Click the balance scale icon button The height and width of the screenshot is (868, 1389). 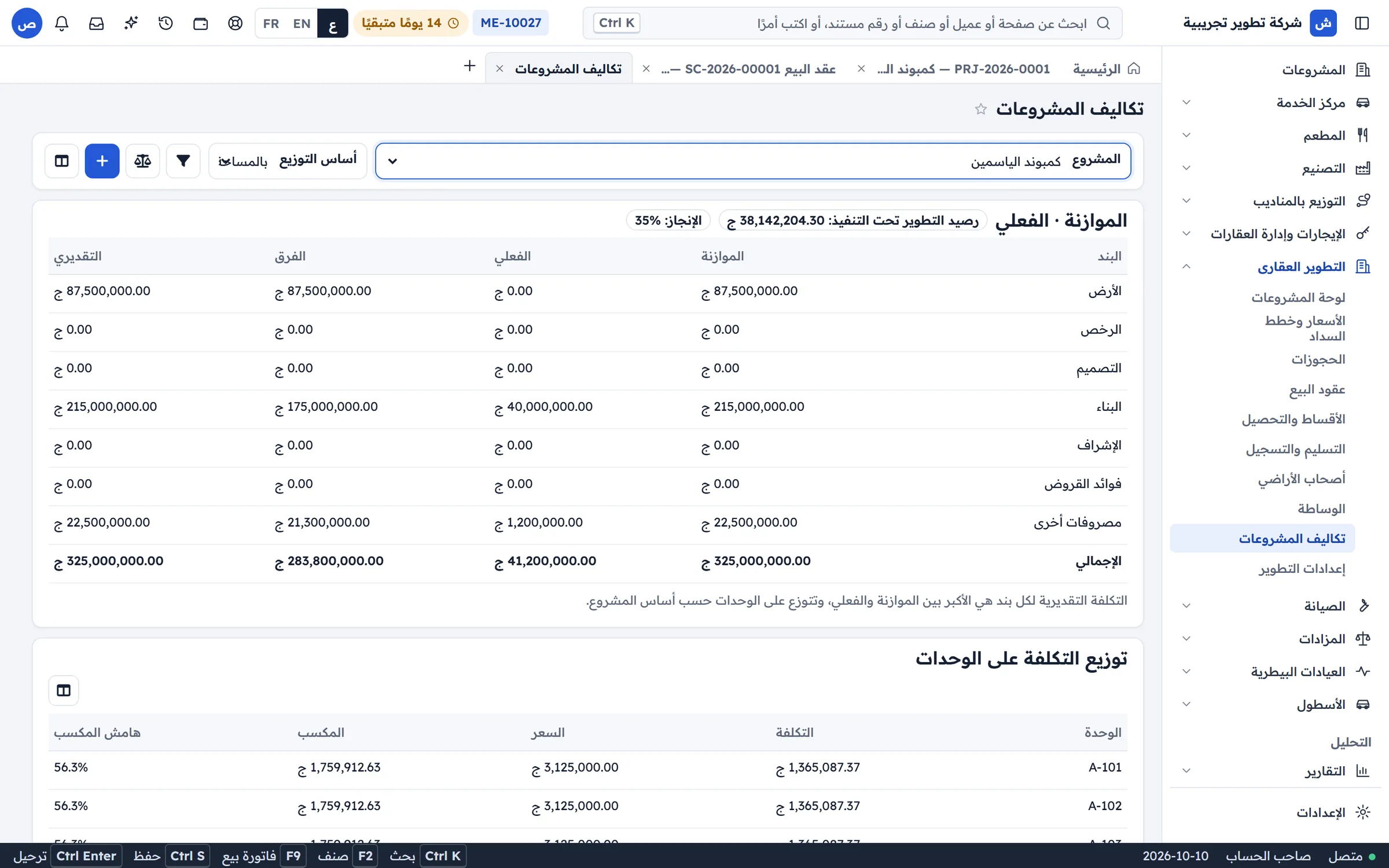point(142,161)
